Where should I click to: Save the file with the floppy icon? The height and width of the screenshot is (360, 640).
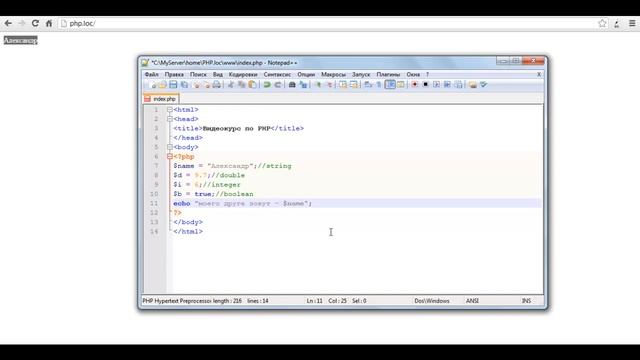point(173,84)
